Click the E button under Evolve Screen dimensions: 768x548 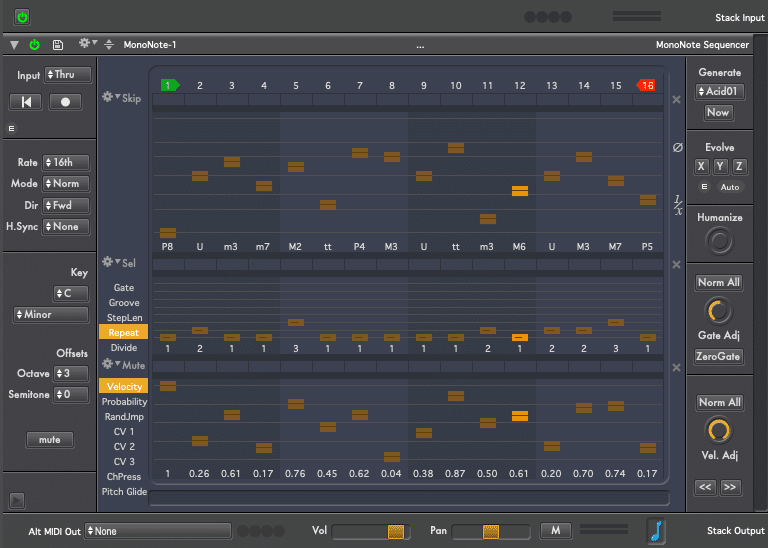[x=704, y=187]
